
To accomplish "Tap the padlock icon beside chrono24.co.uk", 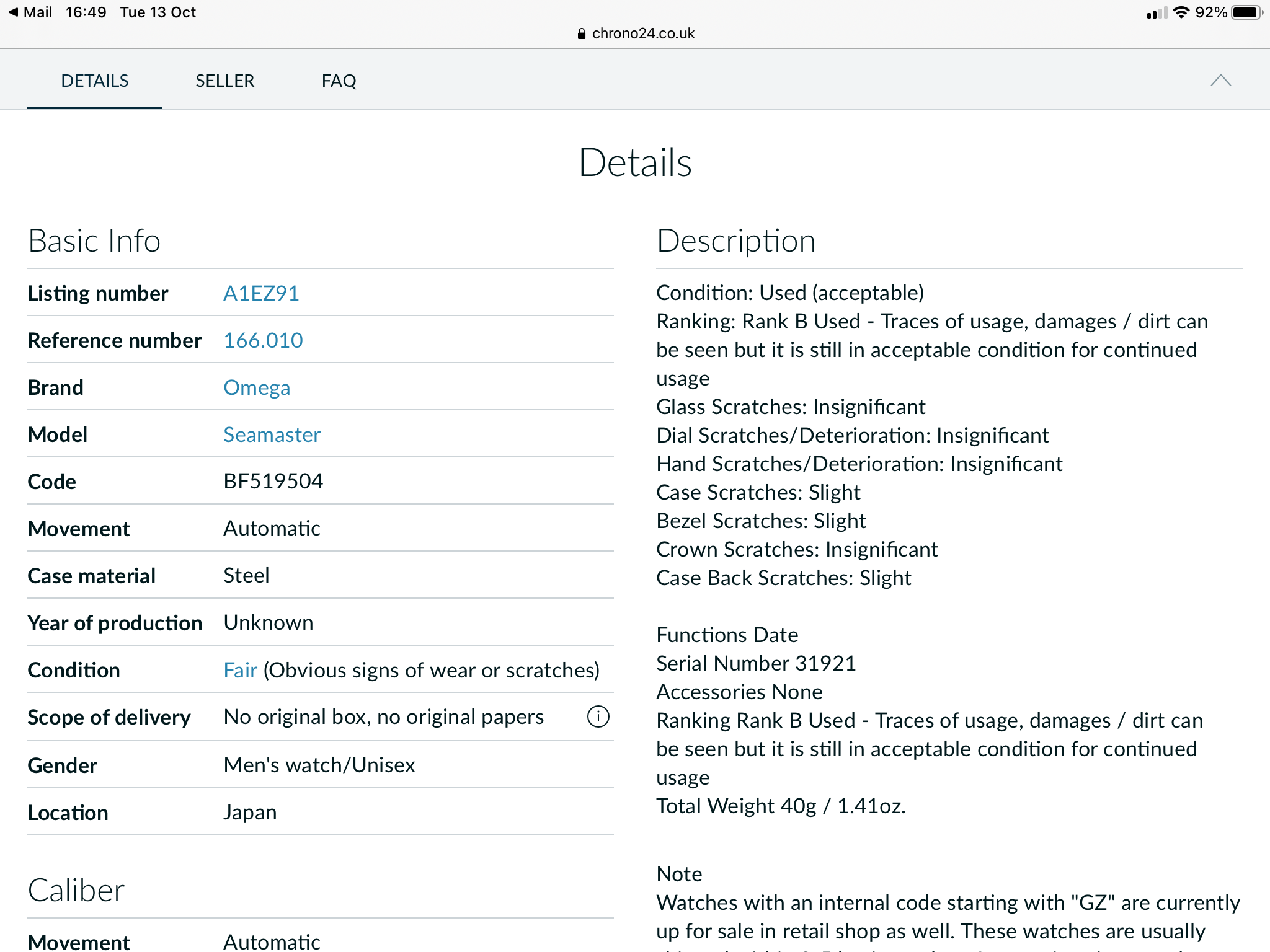I will [581, 33].
